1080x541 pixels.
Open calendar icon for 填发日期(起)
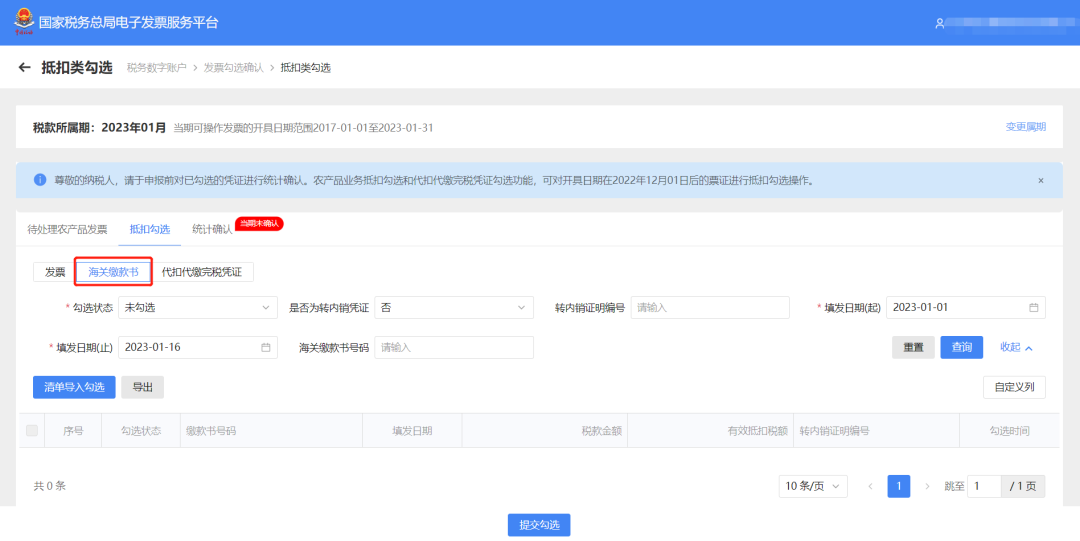pos(1034,308)
